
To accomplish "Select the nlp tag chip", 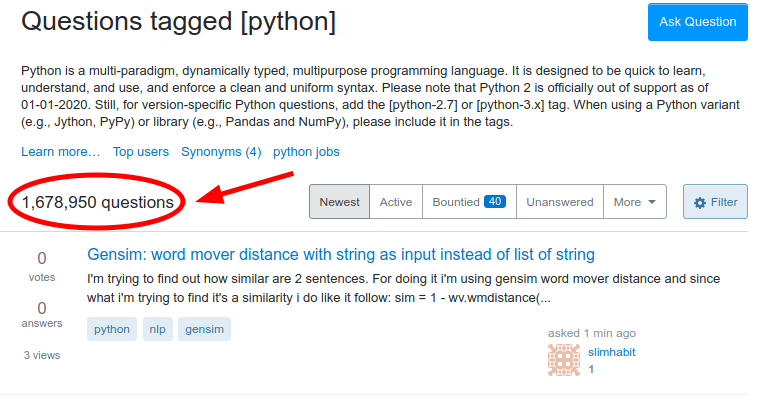I will [x=158, y=329].
